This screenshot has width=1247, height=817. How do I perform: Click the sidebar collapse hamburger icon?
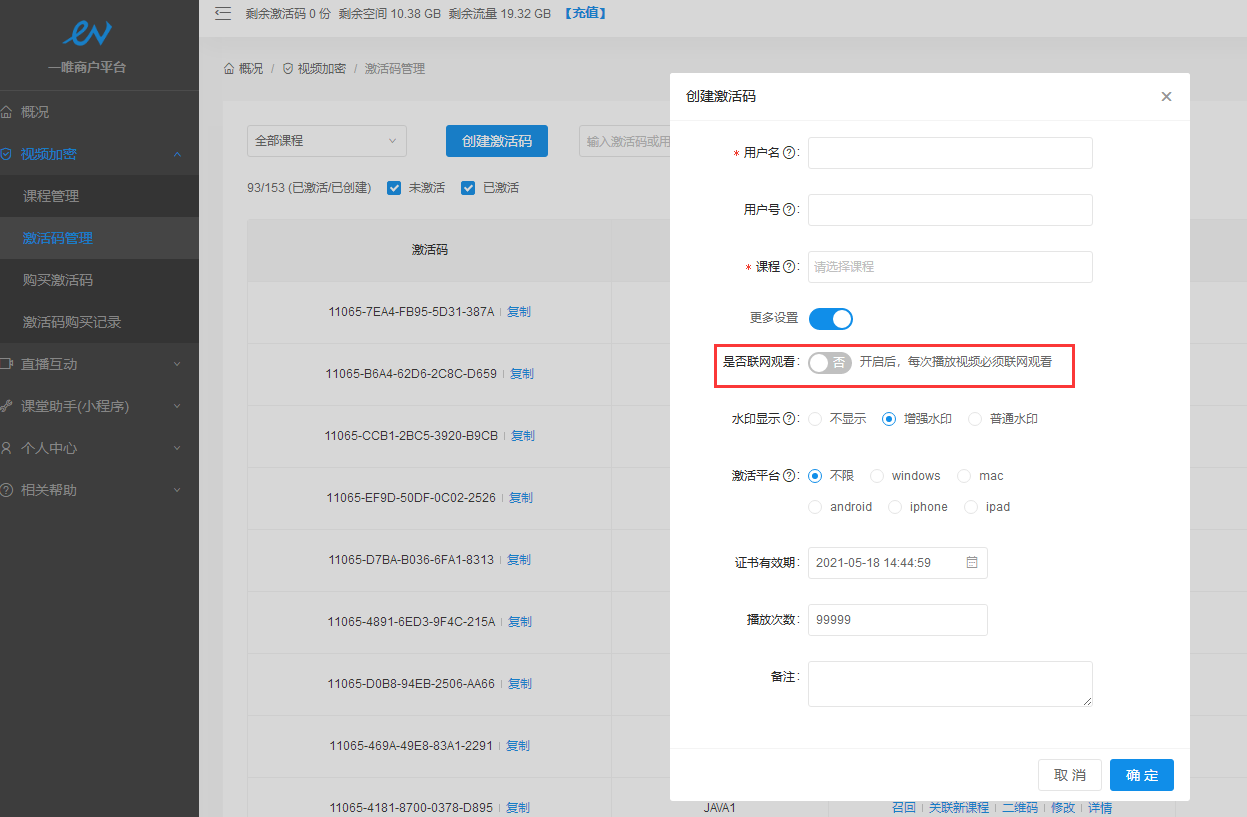(223, 13)
